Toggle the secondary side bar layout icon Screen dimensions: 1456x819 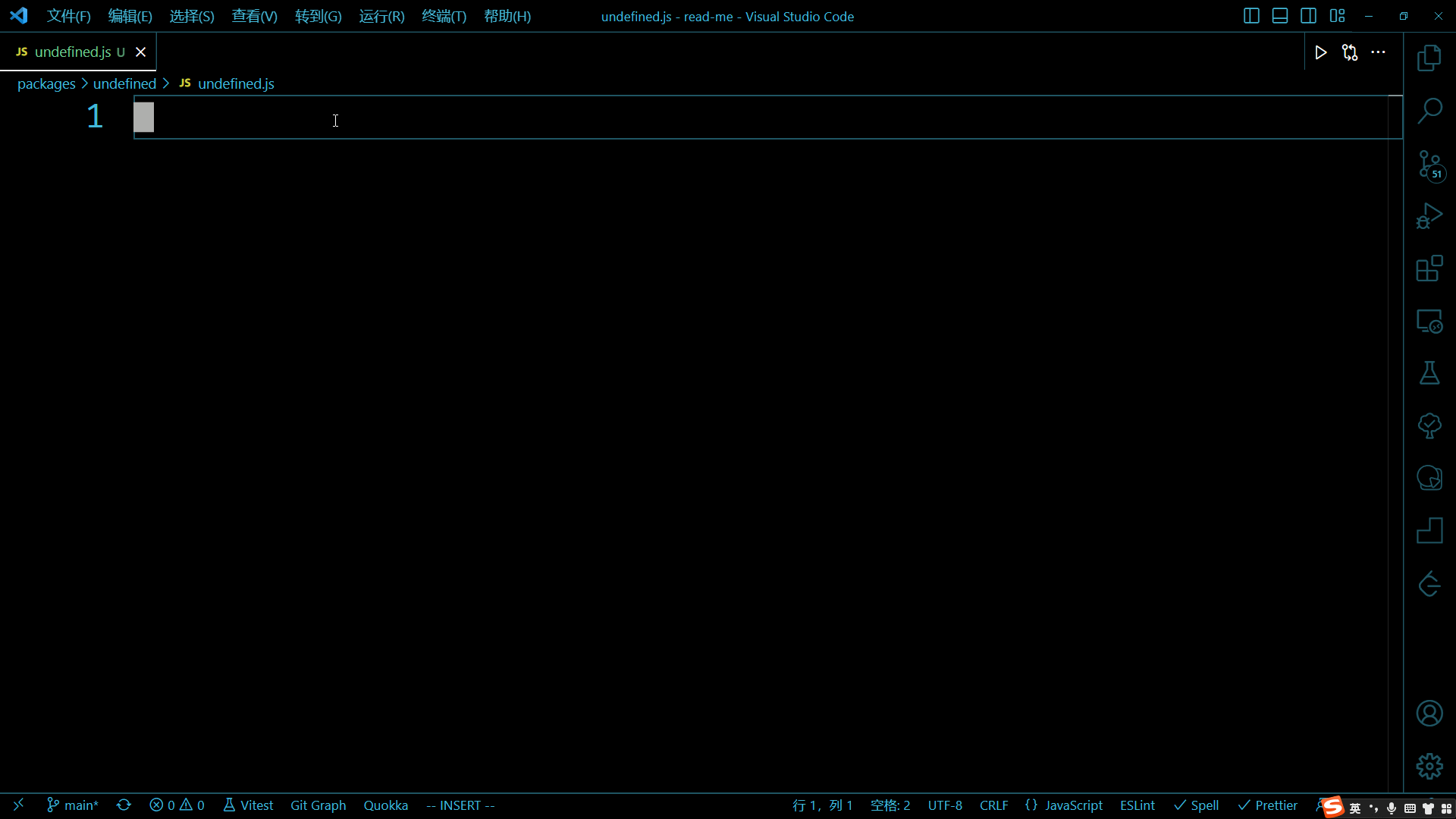1308,16
